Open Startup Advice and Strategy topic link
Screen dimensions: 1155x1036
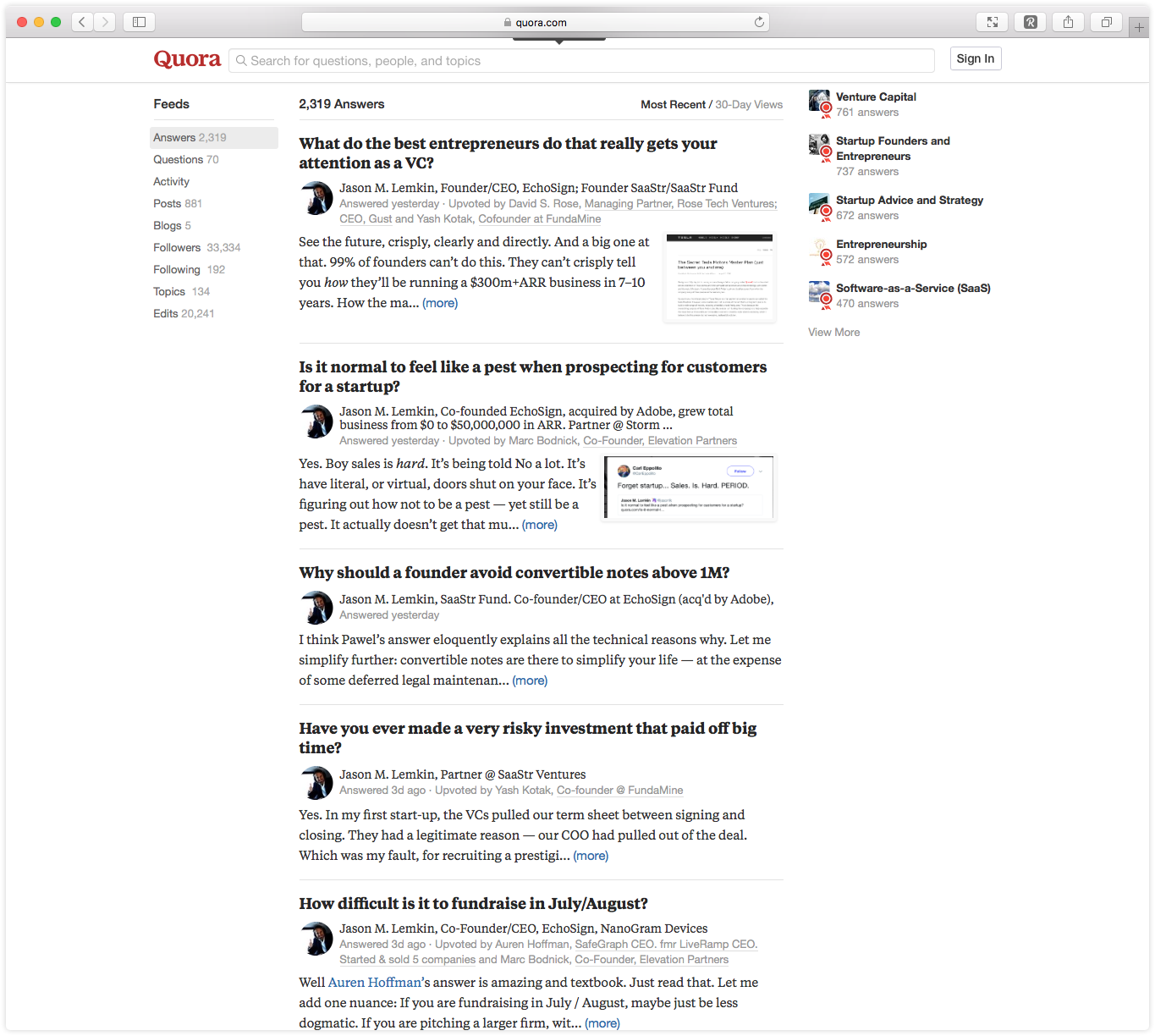point(910,201)
